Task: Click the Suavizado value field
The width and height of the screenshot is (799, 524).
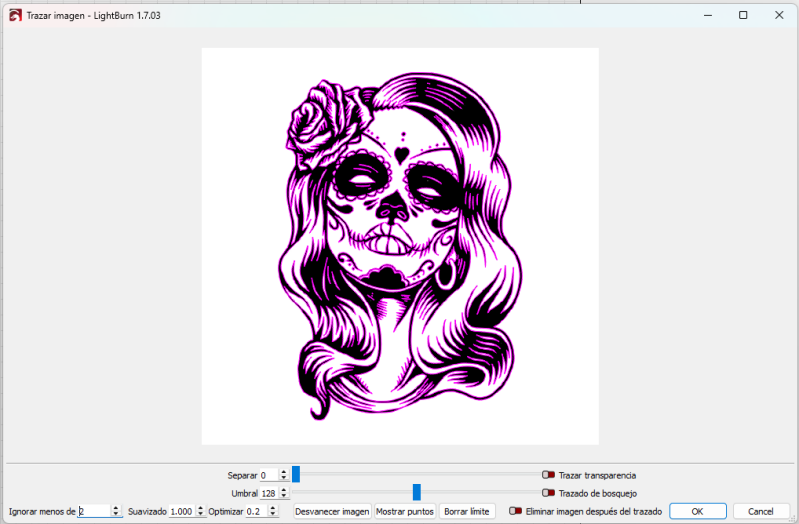Action: (180, 511)
